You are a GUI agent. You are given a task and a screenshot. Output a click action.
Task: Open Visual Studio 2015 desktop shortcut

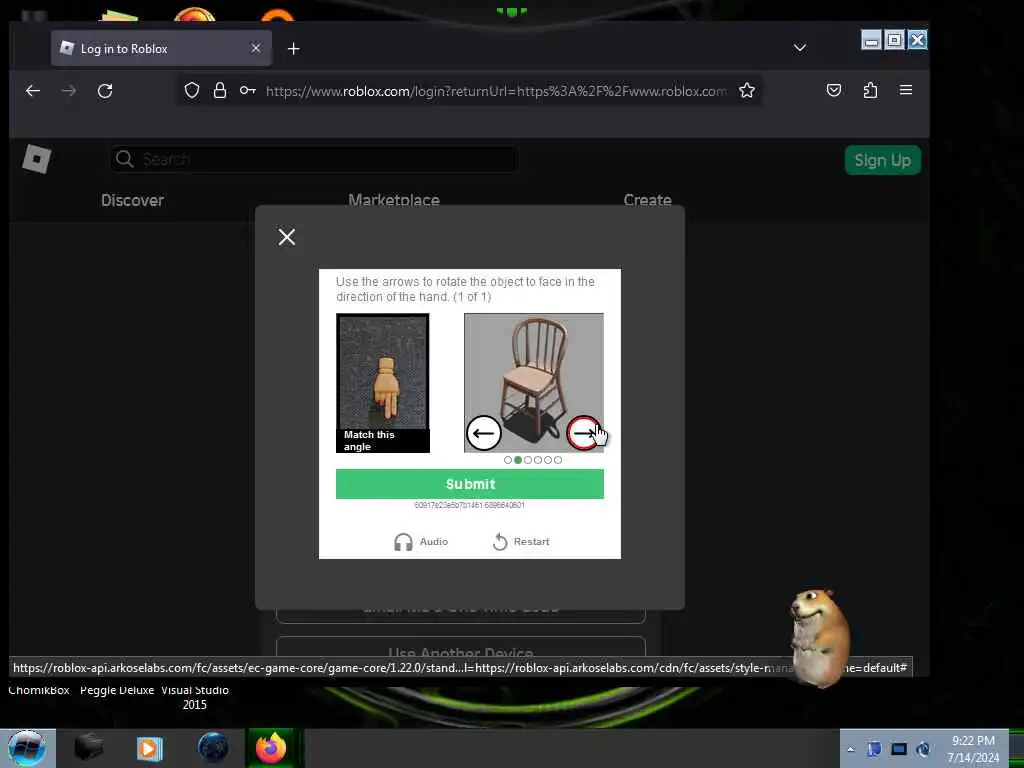pos(195,697)
